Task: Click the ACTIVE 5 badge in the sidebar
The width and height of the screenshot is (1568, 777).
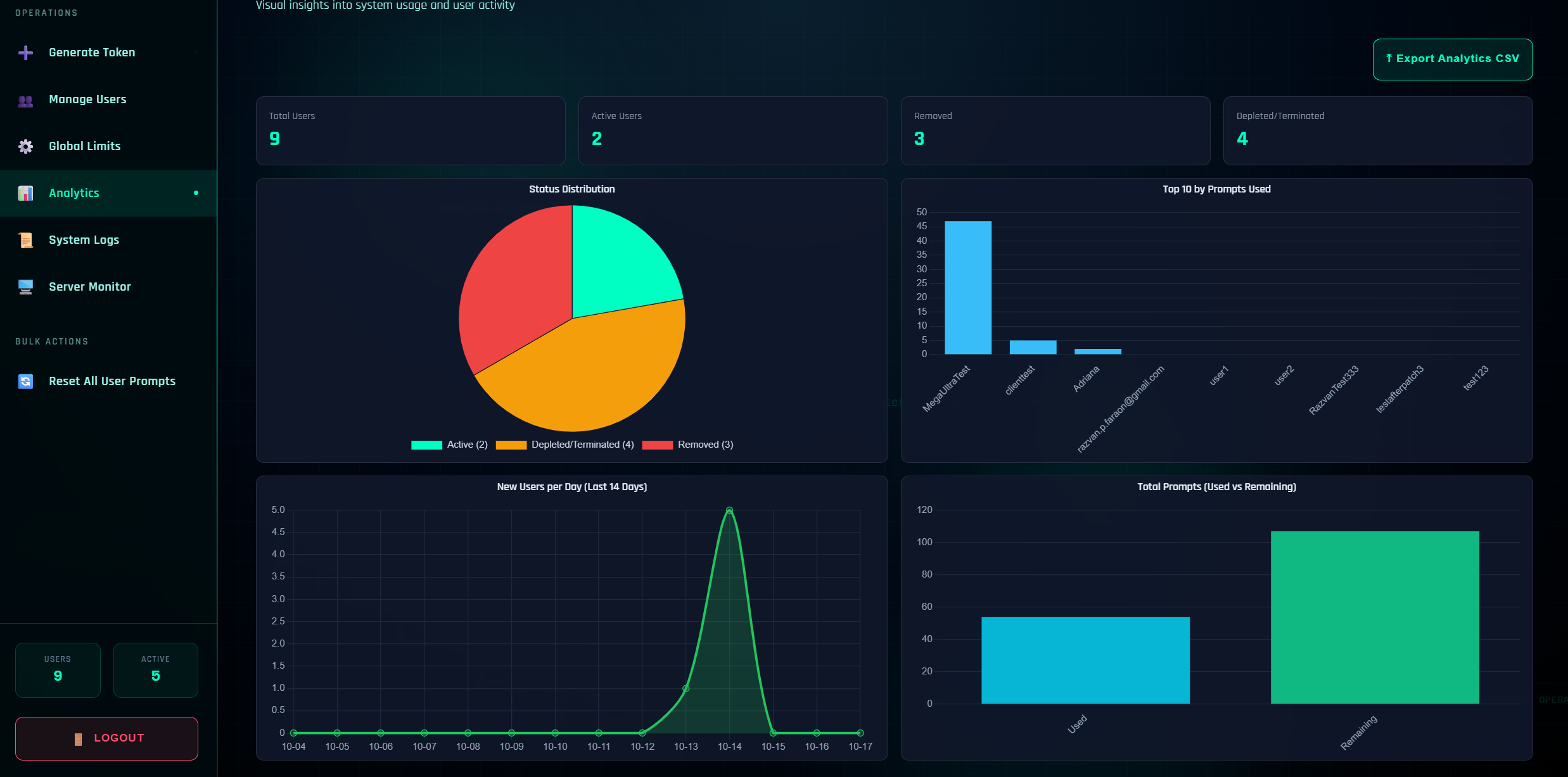Action: coord(155,670)
